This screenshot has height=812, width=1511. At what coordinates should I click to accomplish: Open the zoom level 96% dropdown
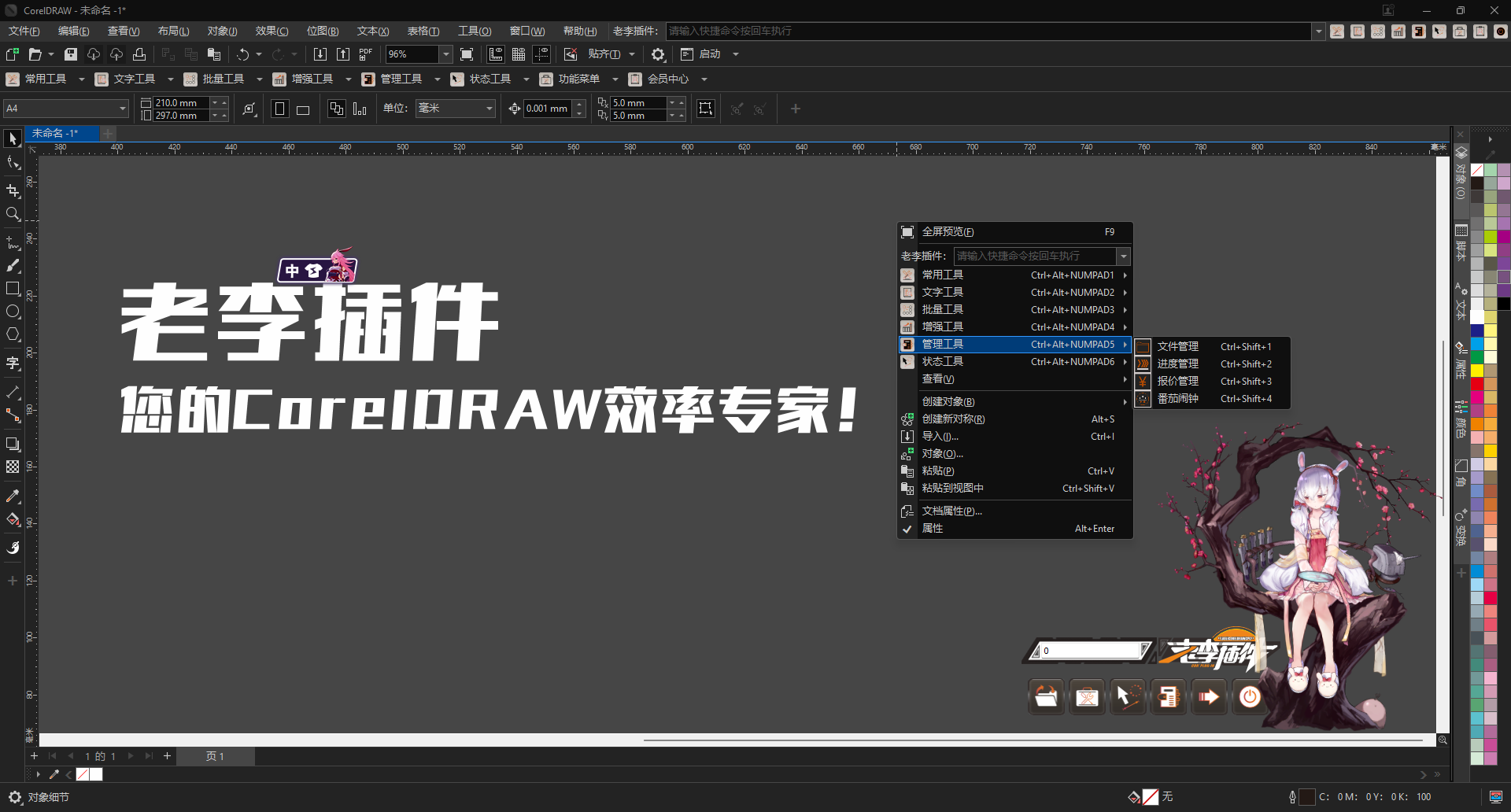click(x=445, y=54)
